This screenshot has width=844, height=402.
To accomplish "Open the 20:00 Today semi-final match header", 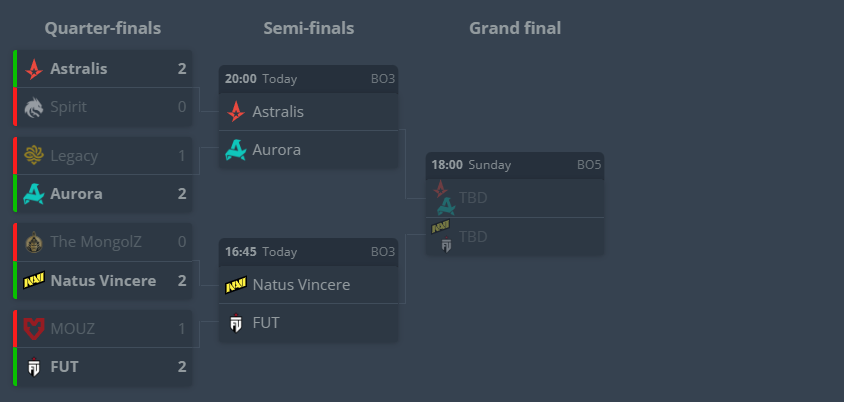I will tap(308, 79).
